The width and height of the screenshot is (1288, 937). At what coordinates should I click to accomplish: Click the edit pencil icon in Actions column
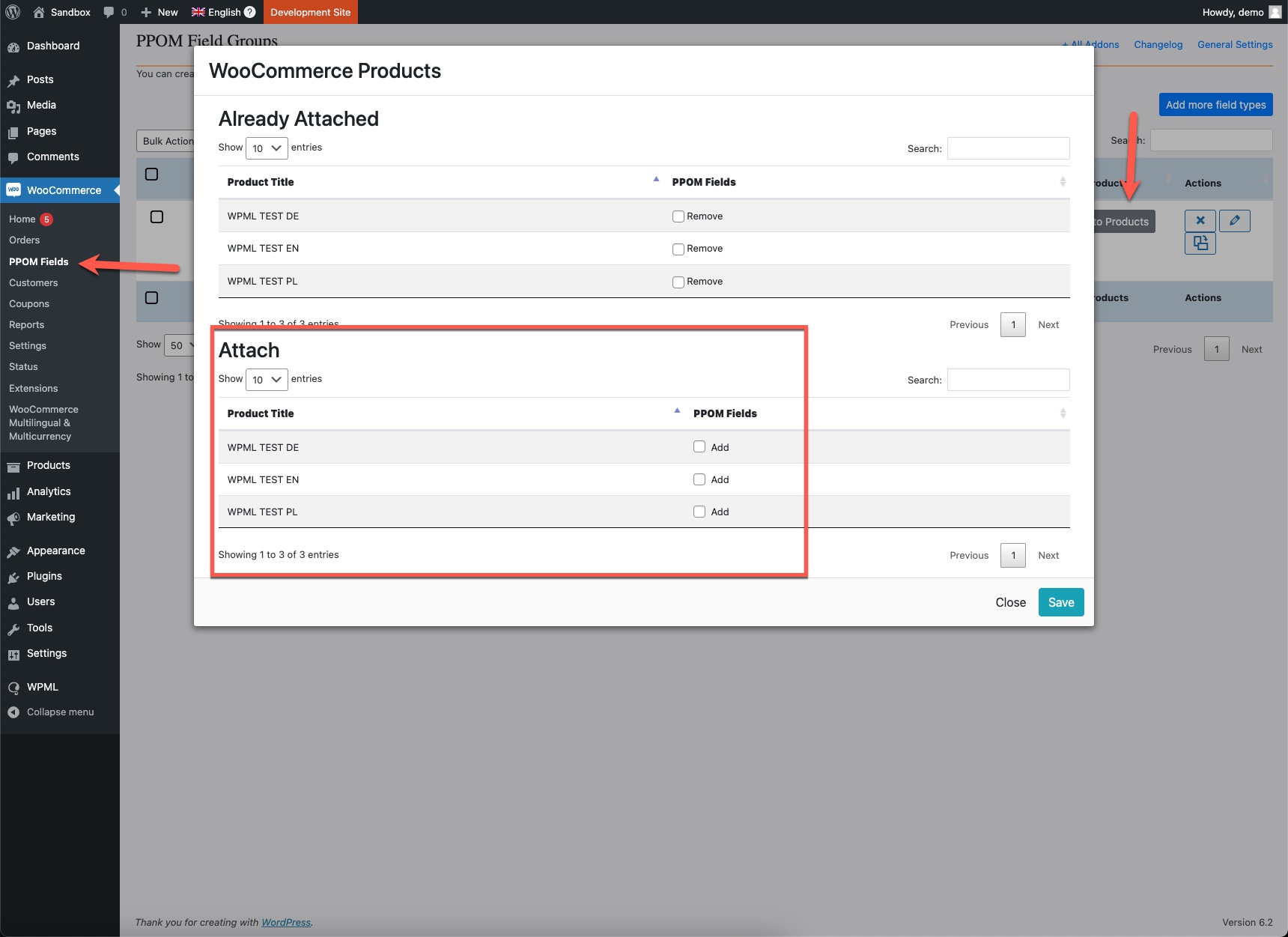click(x=1235, y=220)
